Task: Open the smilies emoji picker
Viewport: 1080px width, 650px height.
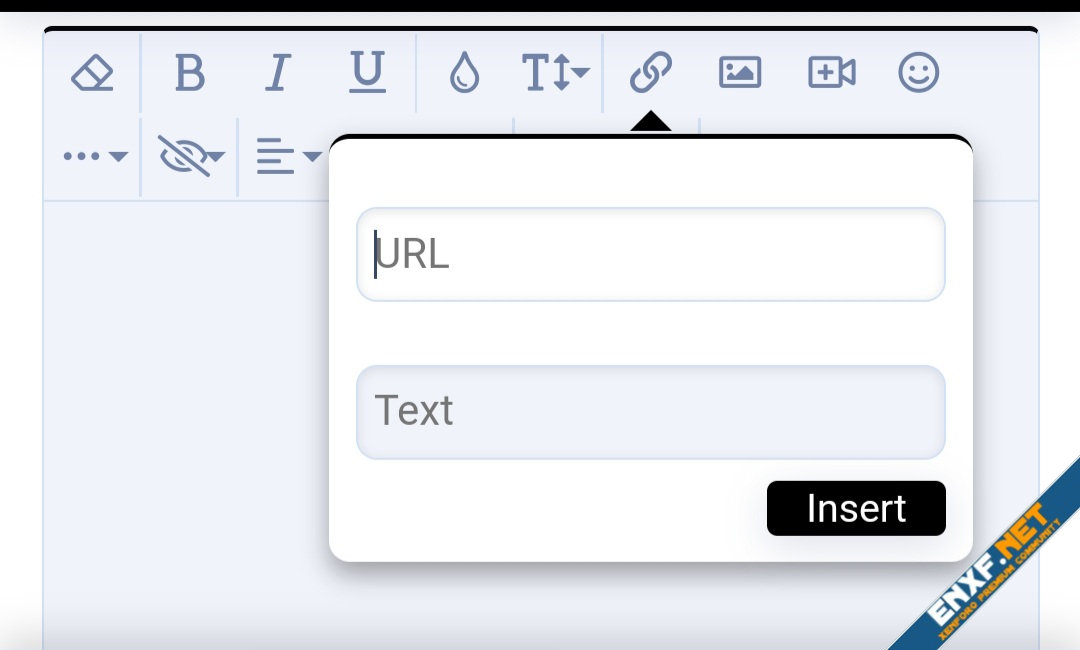Action: pos(918,73)
